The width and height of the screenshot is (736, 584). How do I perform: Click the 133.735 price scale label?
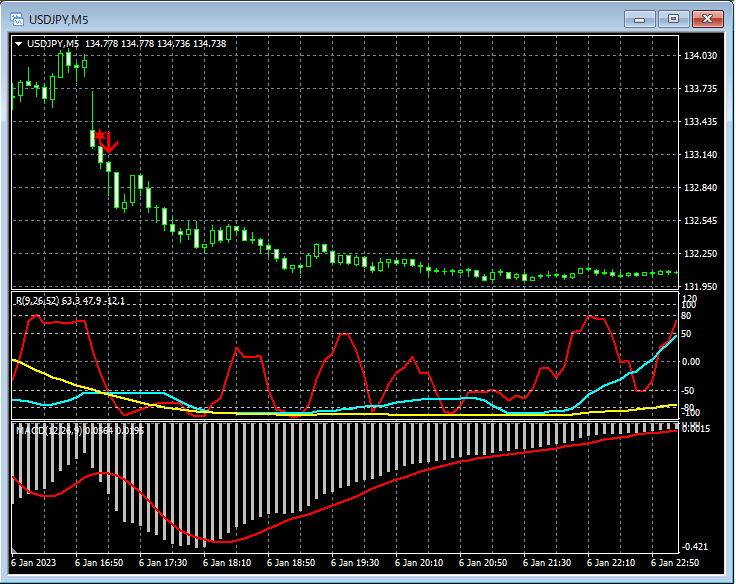pyautogui.click(x=700, y=89)
